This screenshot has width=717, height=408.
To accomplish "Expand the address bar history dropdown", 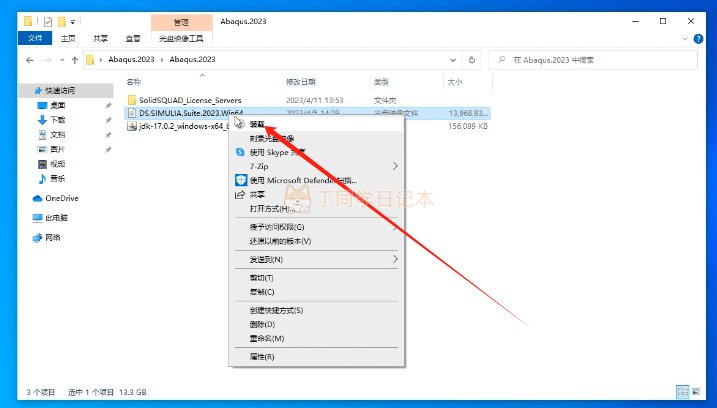I will [x=453, y=60].
